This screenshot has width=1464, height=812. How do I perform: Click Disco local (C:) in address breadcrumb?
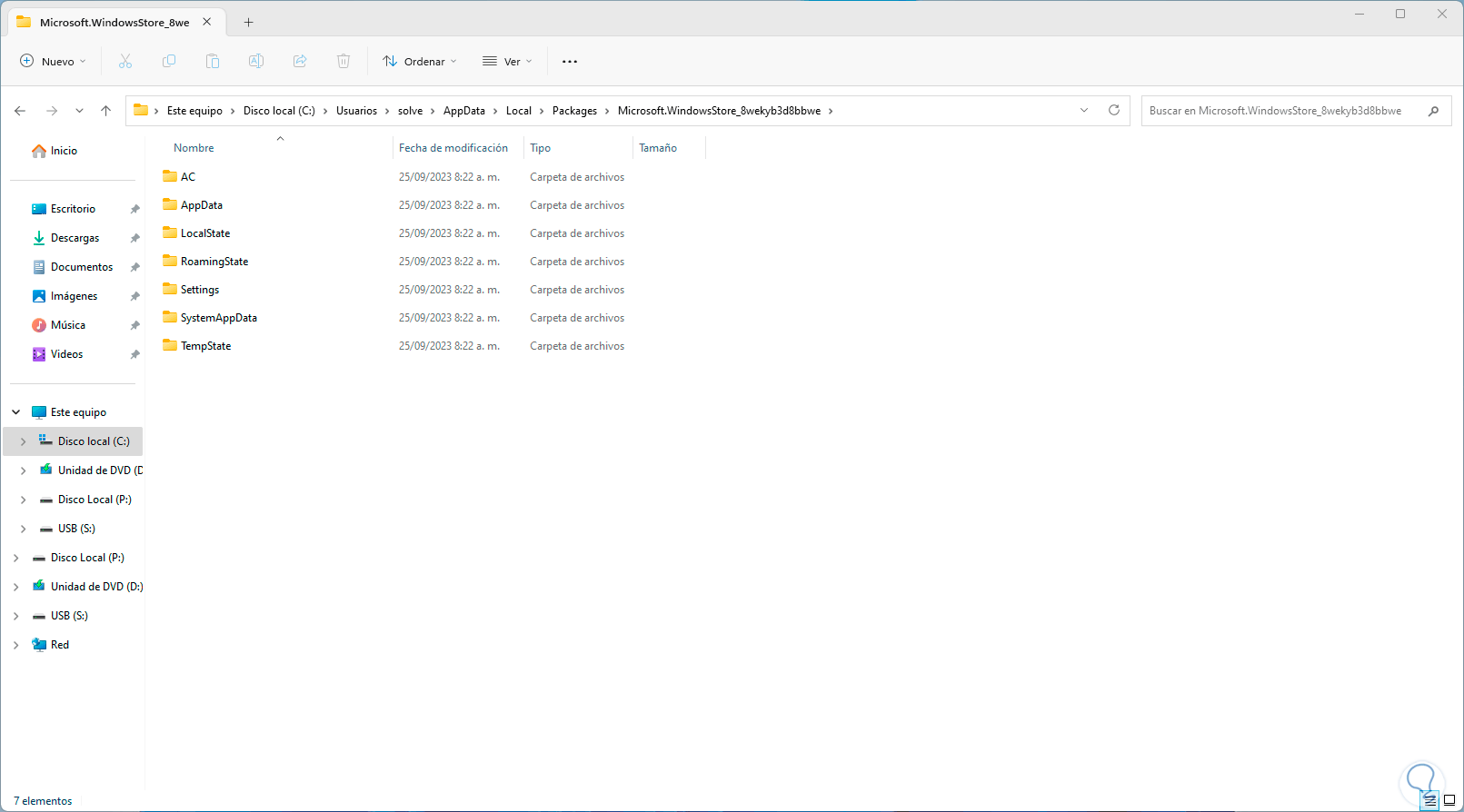279,111
